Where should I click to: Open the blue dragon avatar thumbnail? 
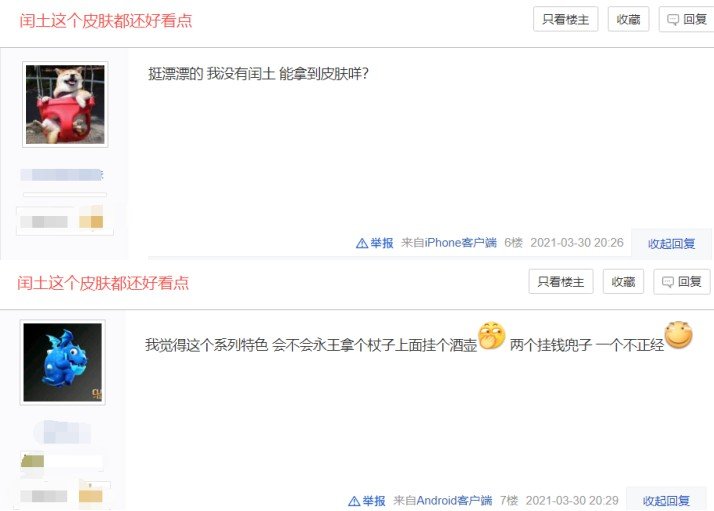[x=63, y=363]
